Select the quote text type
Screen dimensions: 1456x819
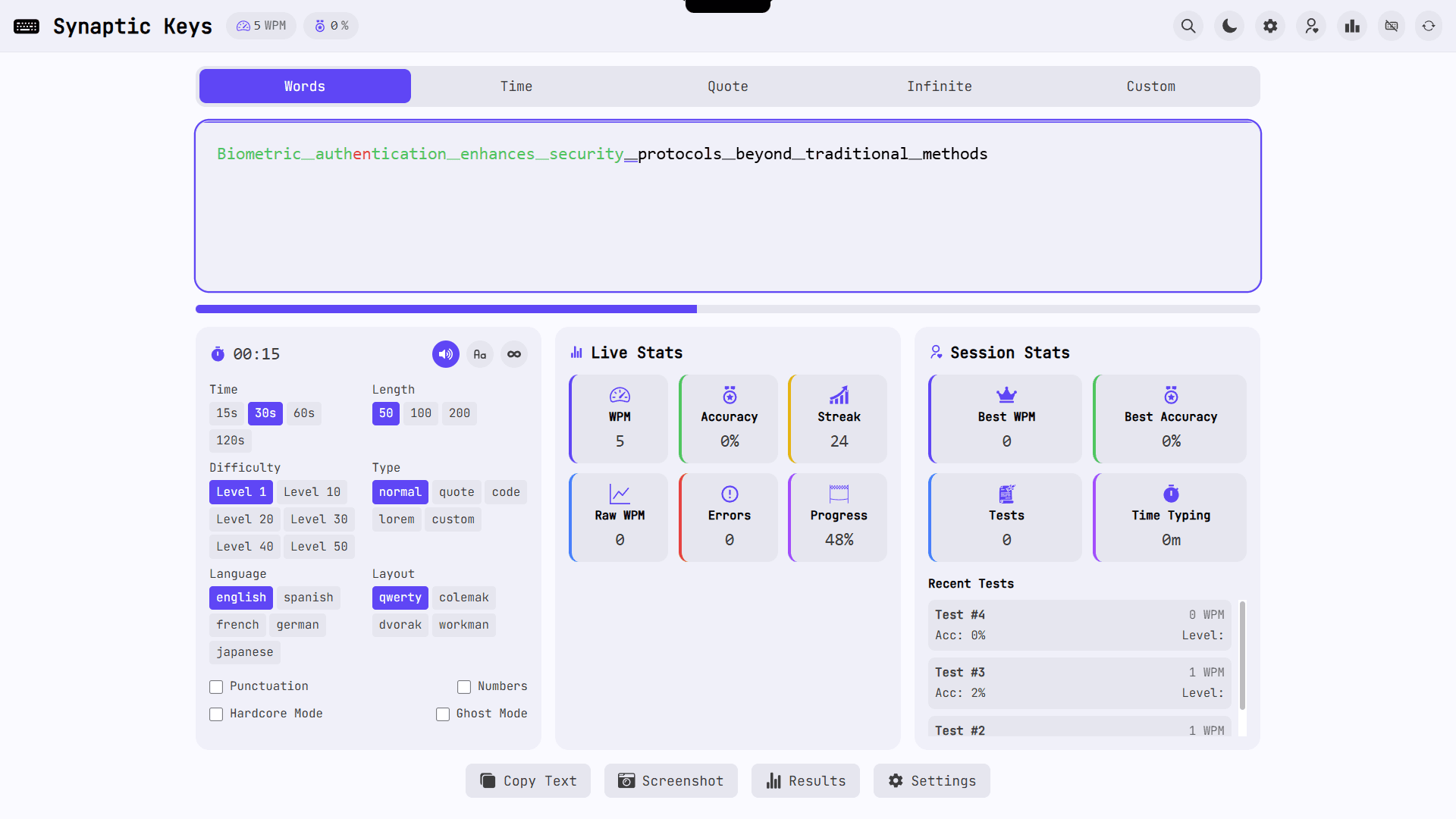[457, 492]
